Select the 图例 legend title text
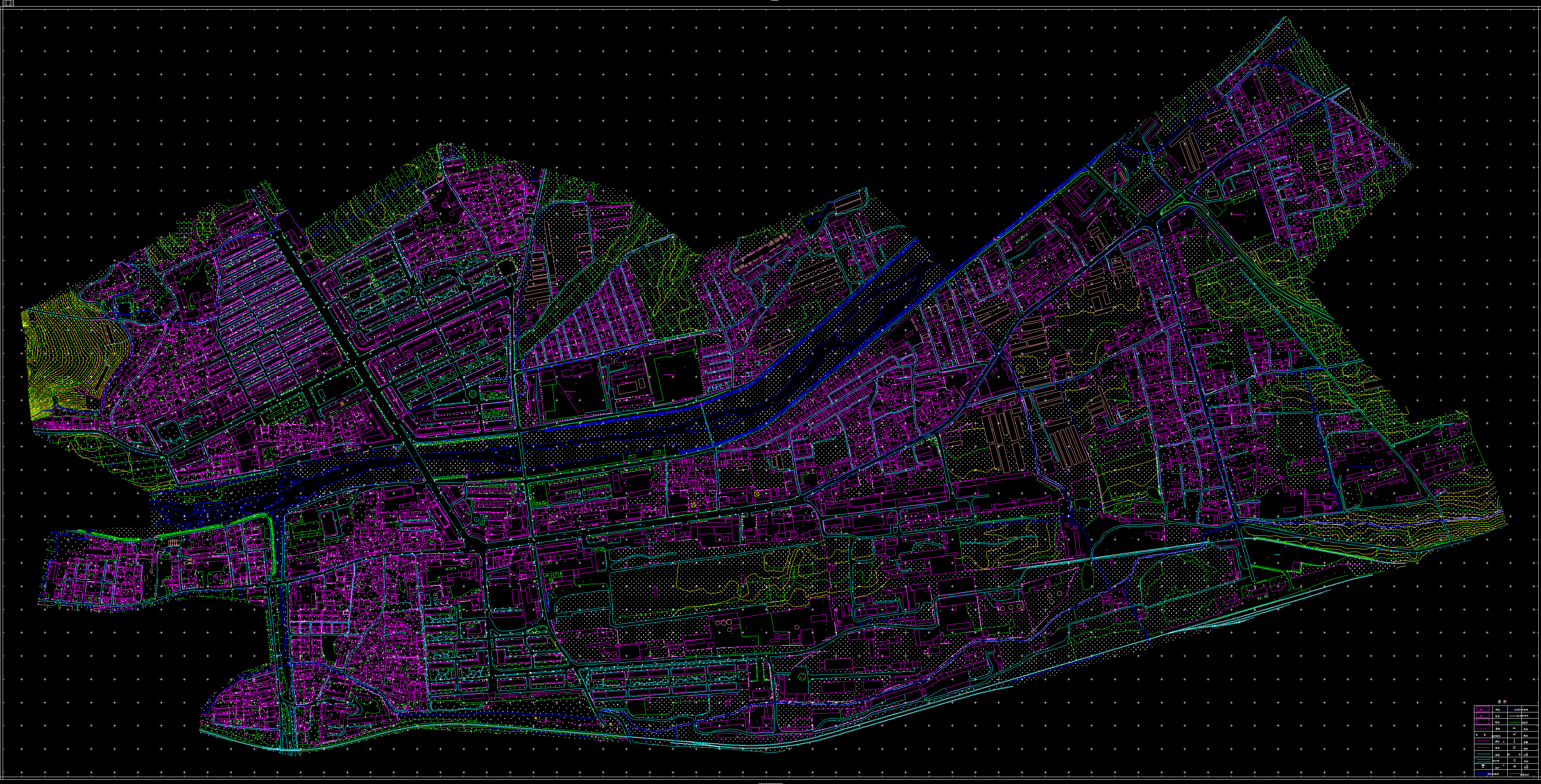This screenshot has width=1541, height=784. click(1502, 701)
